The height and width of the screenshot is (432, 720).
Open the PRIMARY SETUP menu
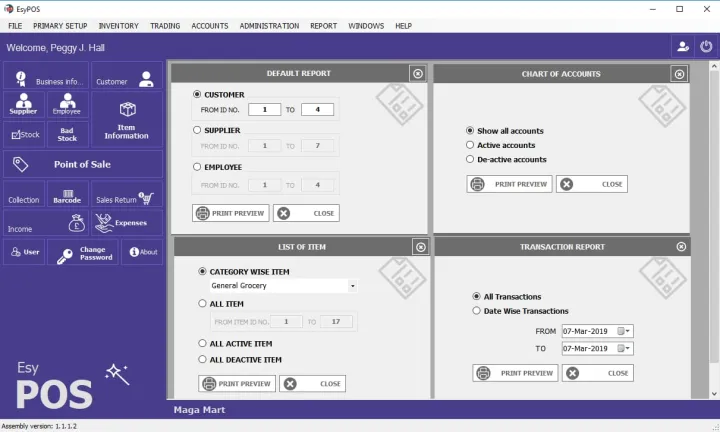coord(60,26)
